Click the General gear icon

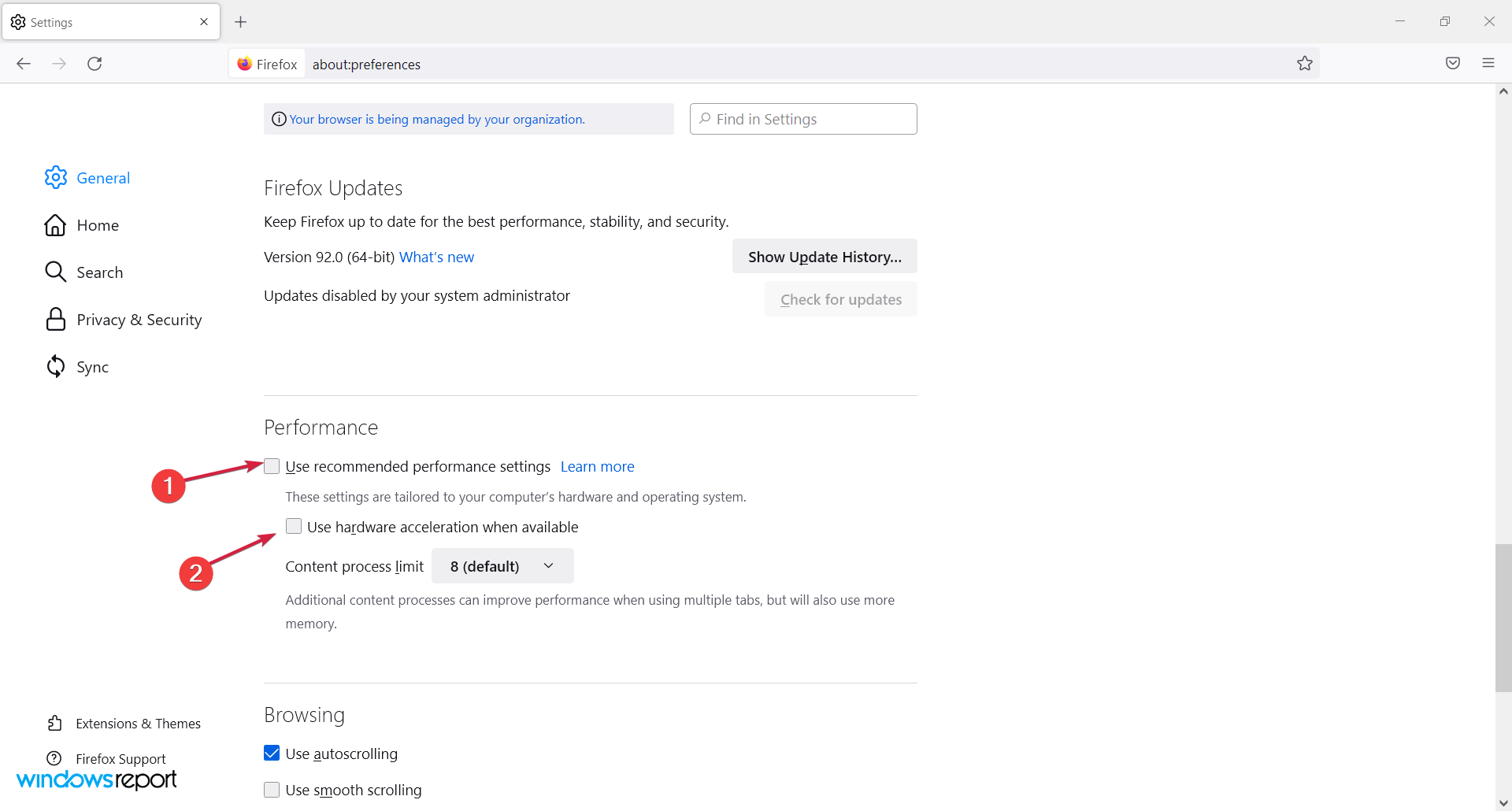pyautogui.click(x=56, y=178)
